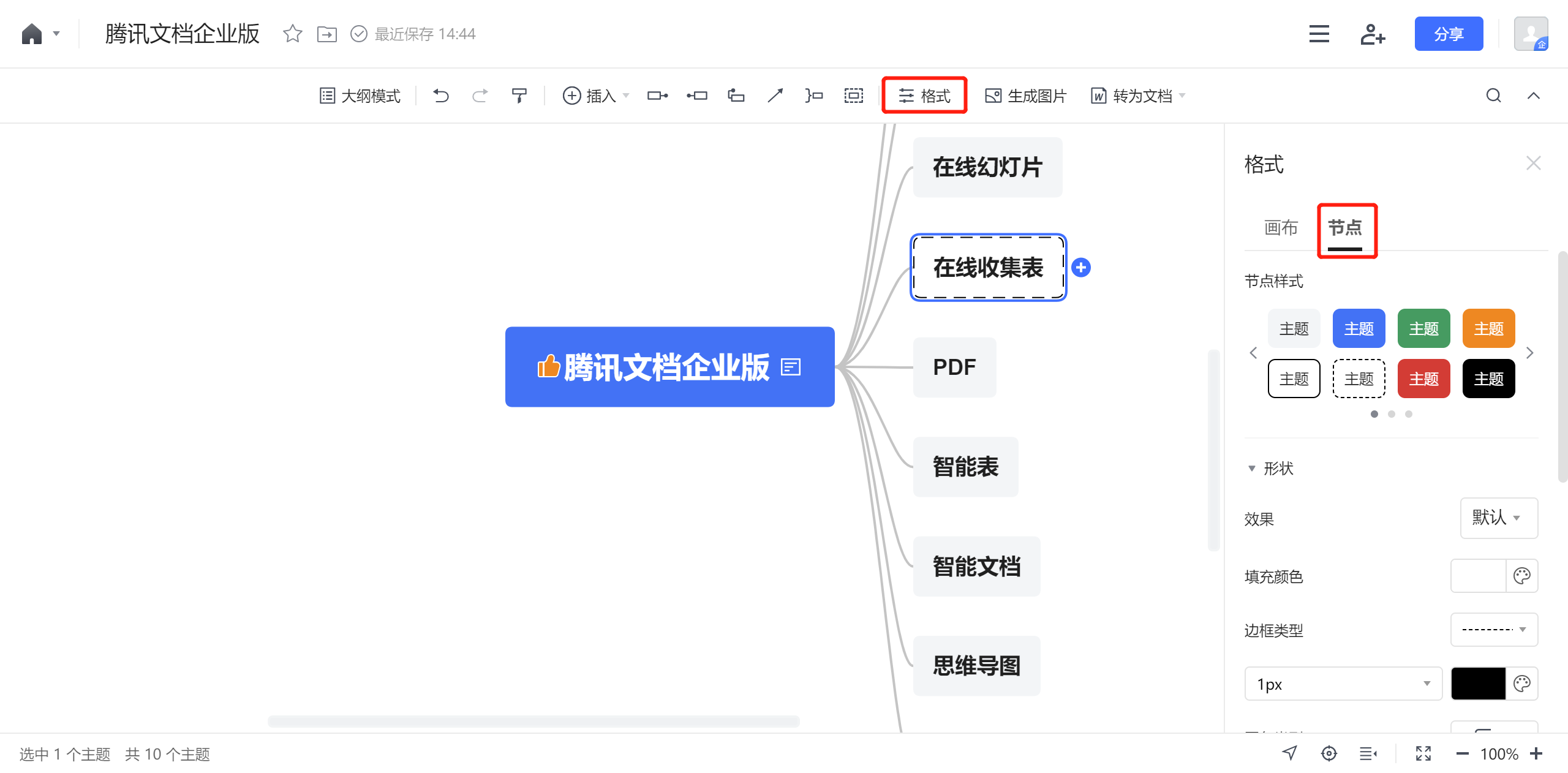
Task: Click the summary bracket icon
Action: click(814, 96)
